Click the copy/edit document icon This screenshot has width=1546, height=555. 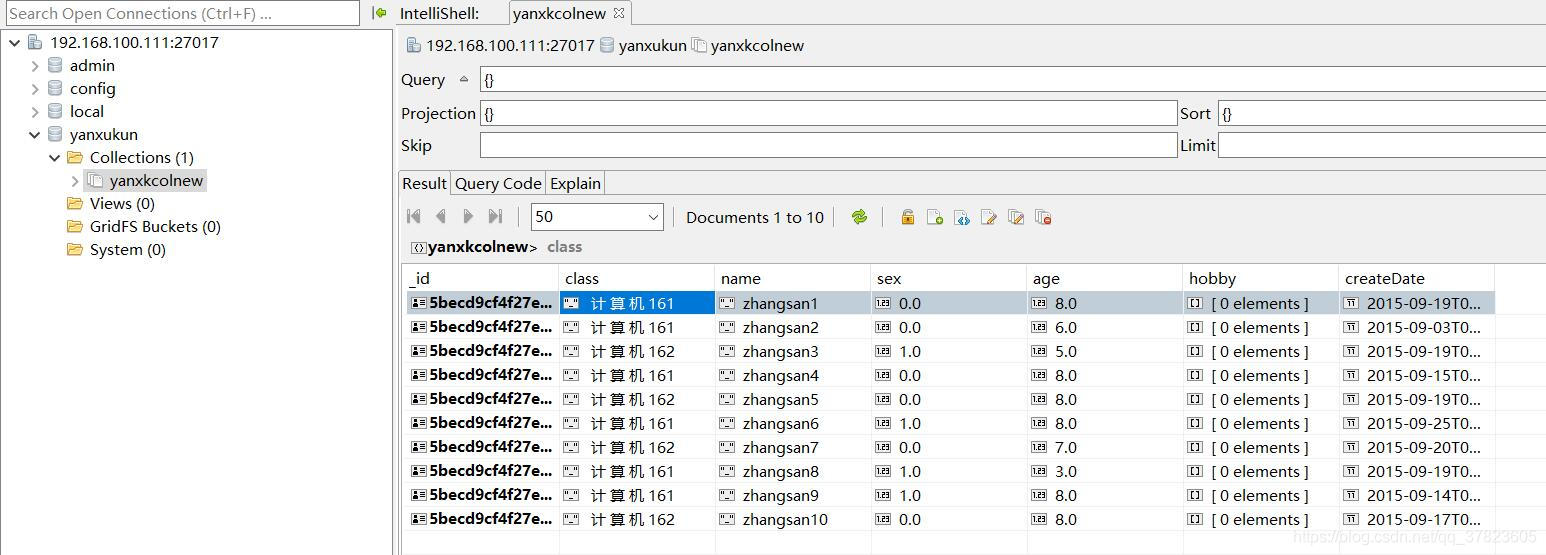(x=1016, y=217)
